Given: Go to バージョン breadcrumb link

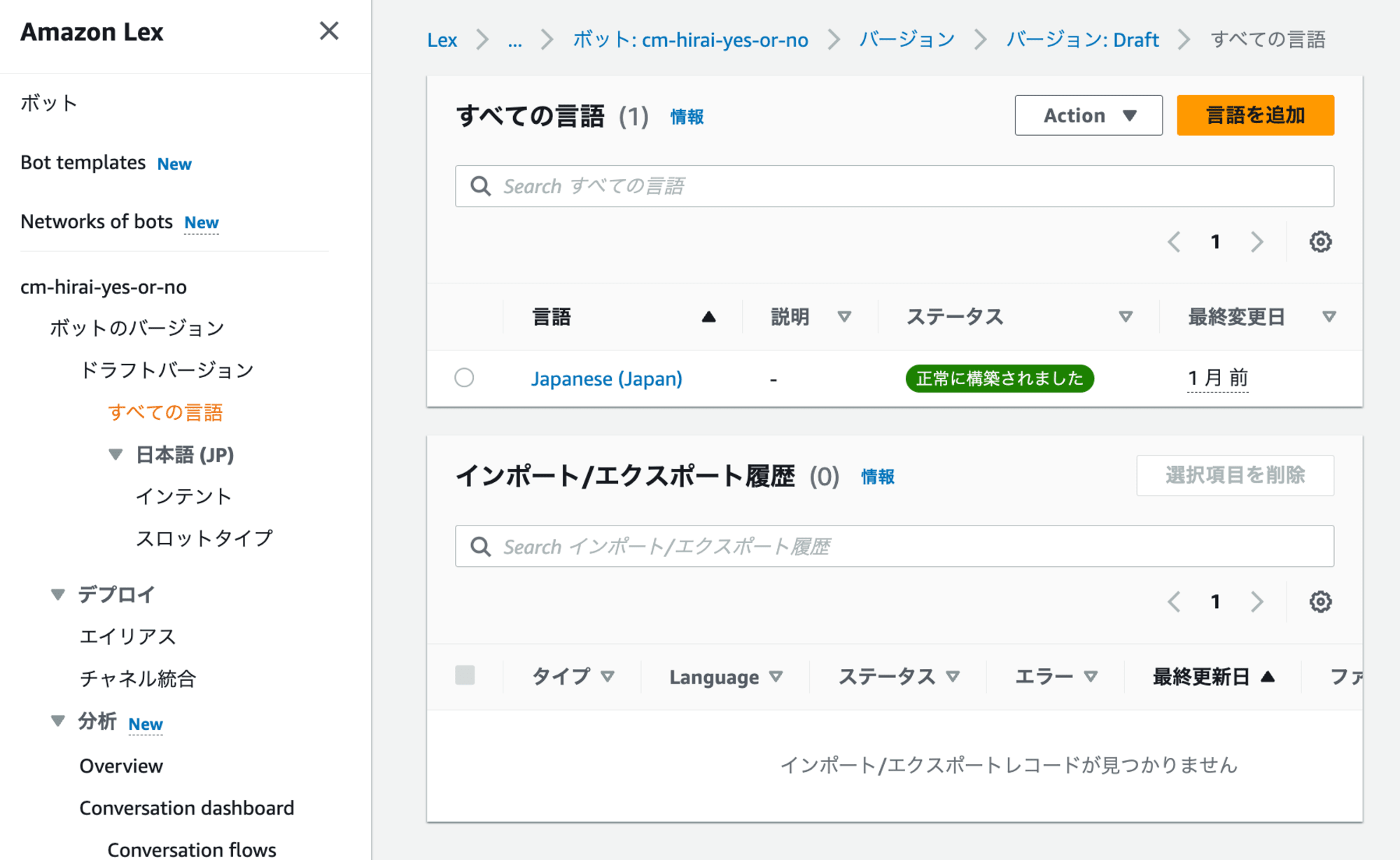Looking at the screenshot, I should click(906, 40).
